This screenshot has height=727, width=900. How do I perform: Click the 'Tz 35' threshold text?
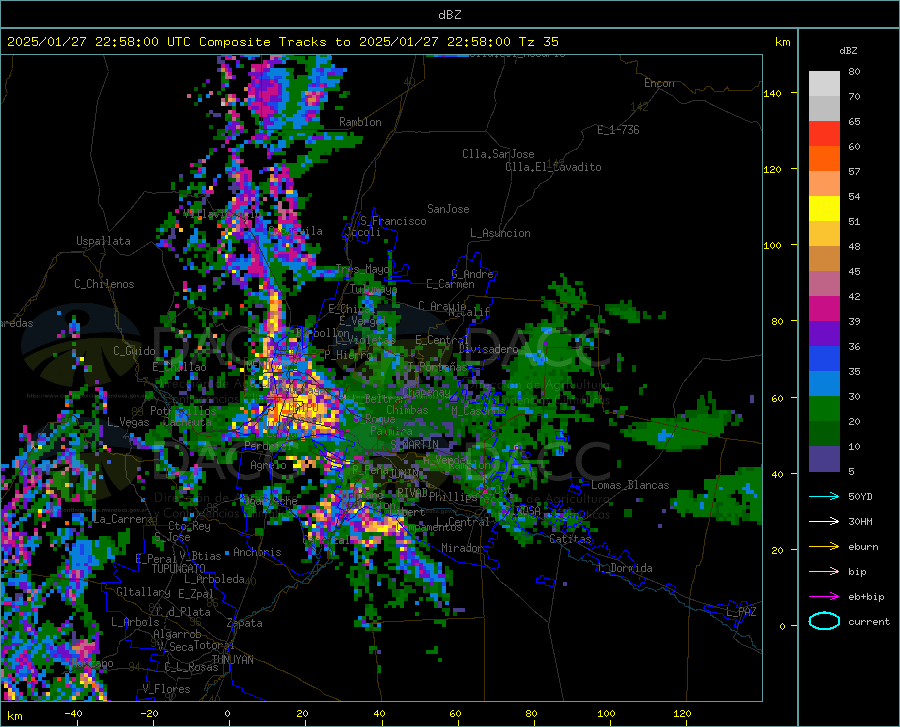coord(538,42)
